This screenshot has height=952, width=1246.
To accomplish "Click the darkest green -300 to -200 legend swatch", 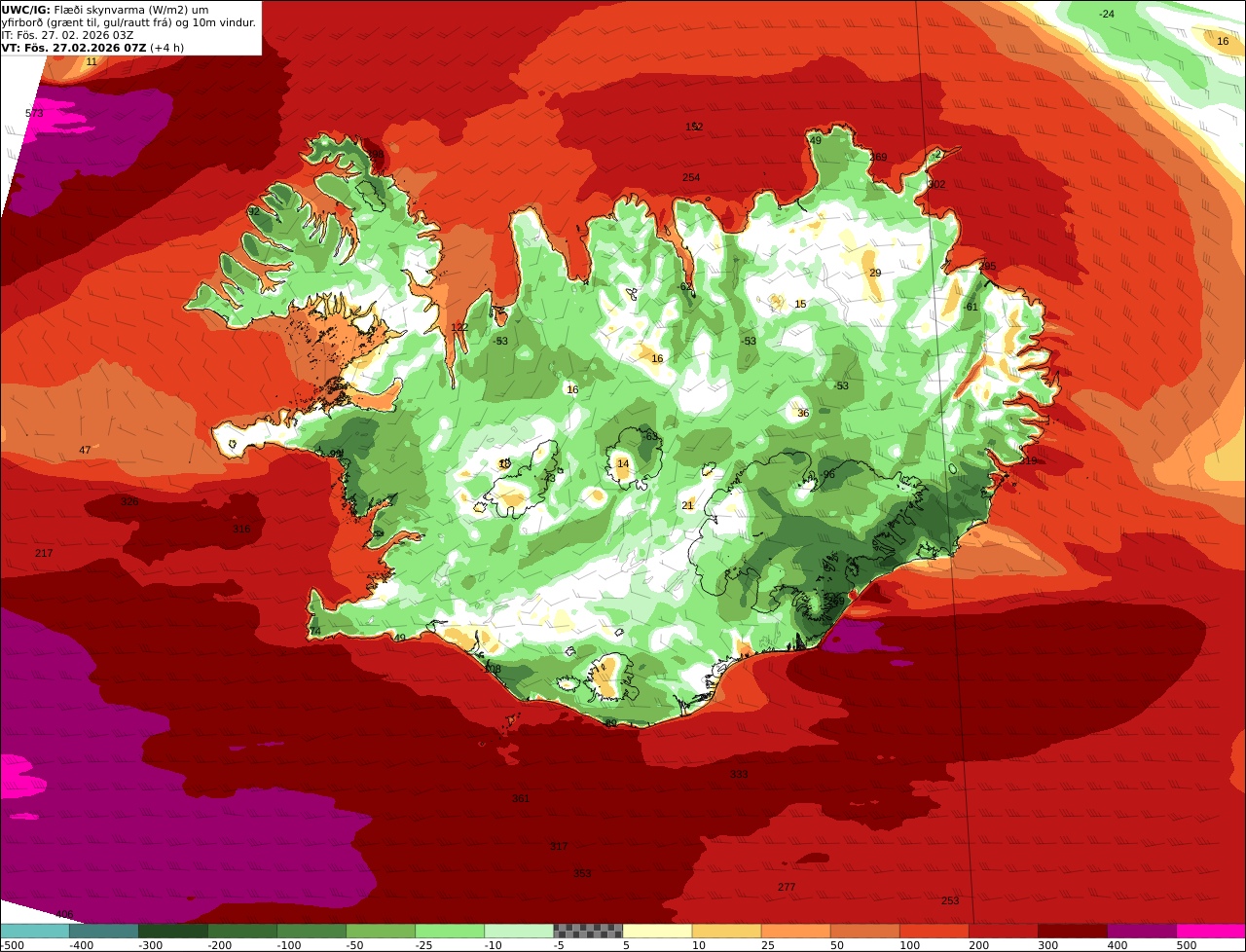I will 173,931.
